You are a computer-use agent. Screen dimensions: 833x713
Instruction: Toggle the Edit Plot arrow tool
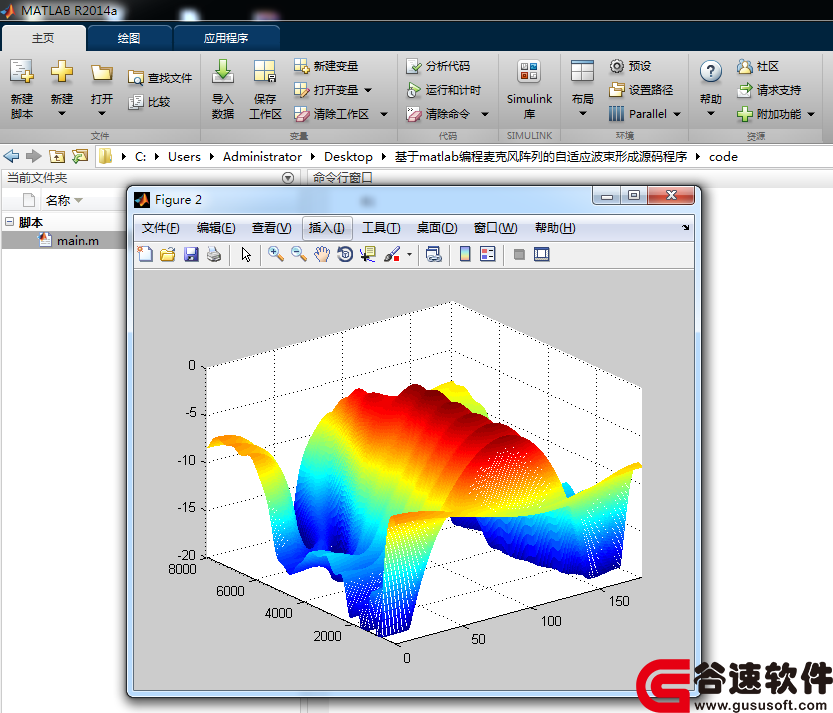(x=245, y=254)
